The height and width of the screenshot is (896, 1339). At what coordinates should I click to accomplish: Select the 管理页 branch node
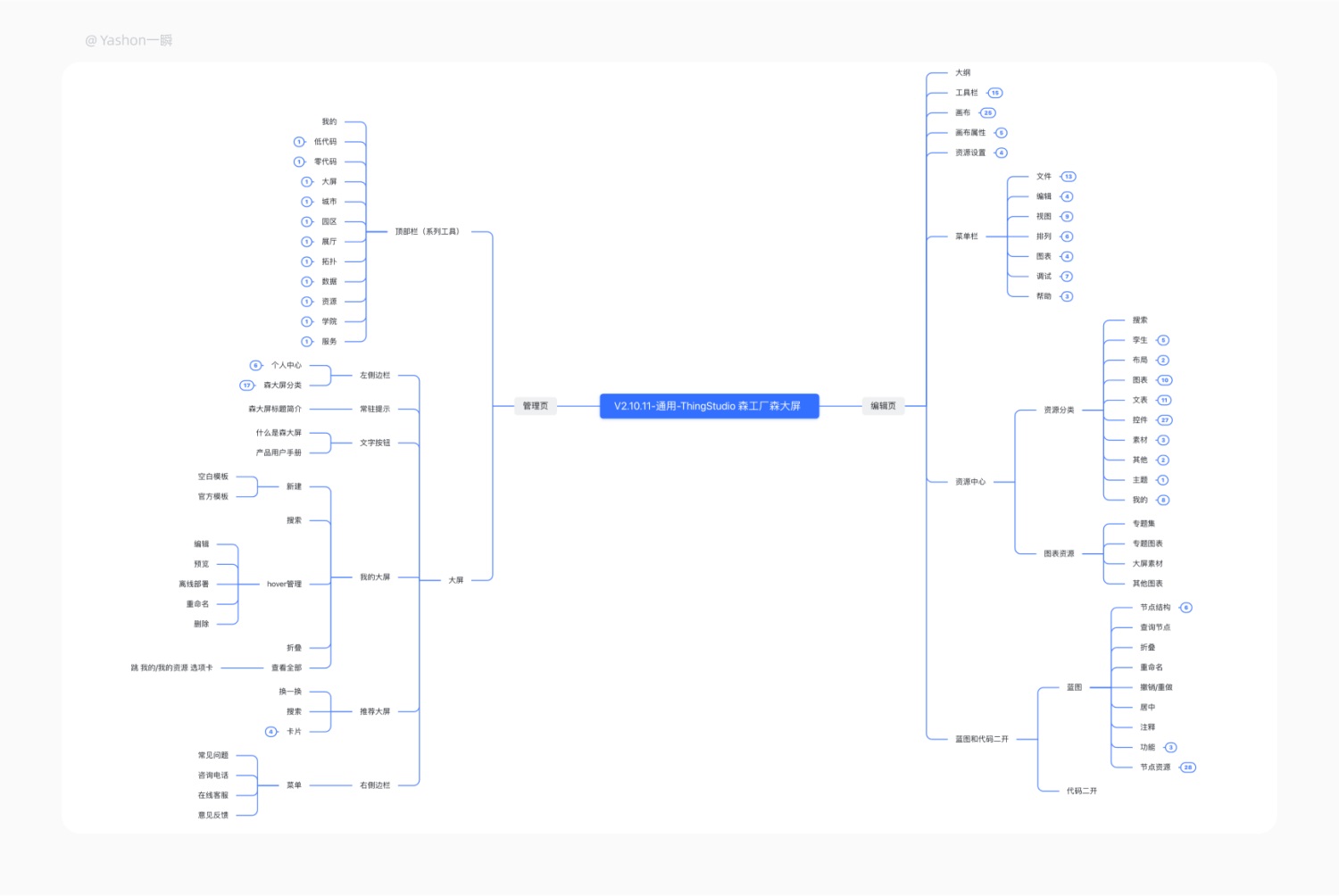[x=536, y=406]
